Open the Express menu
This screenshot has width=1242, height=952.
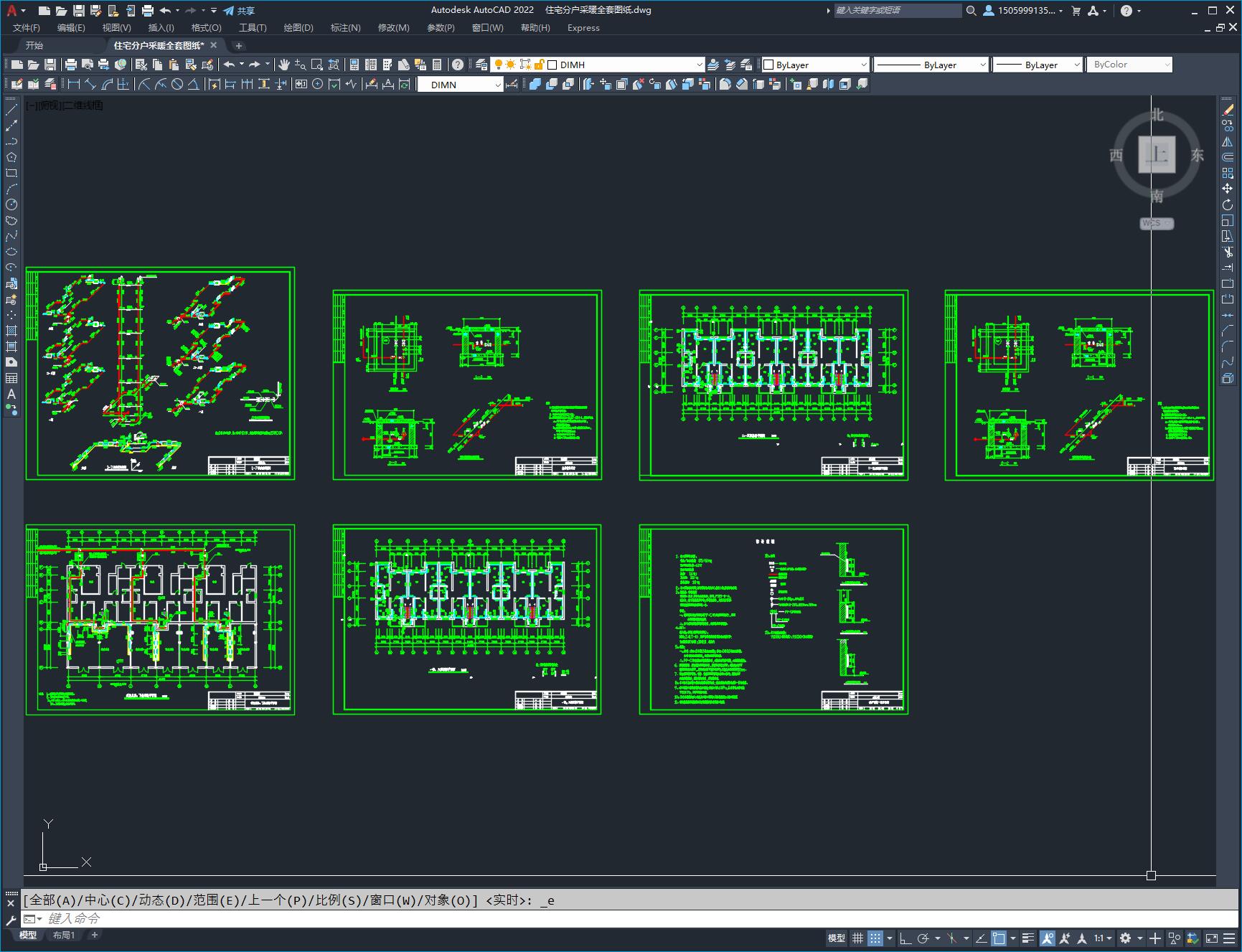583,28
